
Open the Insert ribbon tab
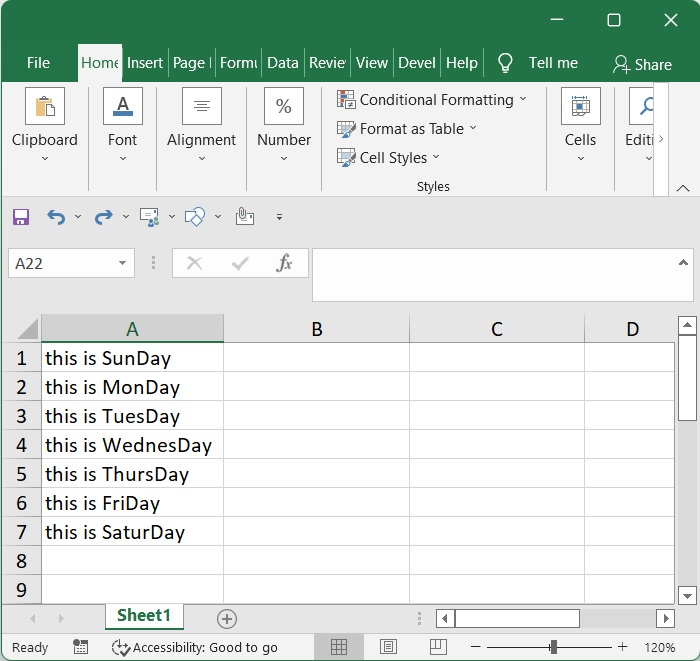[x=145, y=63]
